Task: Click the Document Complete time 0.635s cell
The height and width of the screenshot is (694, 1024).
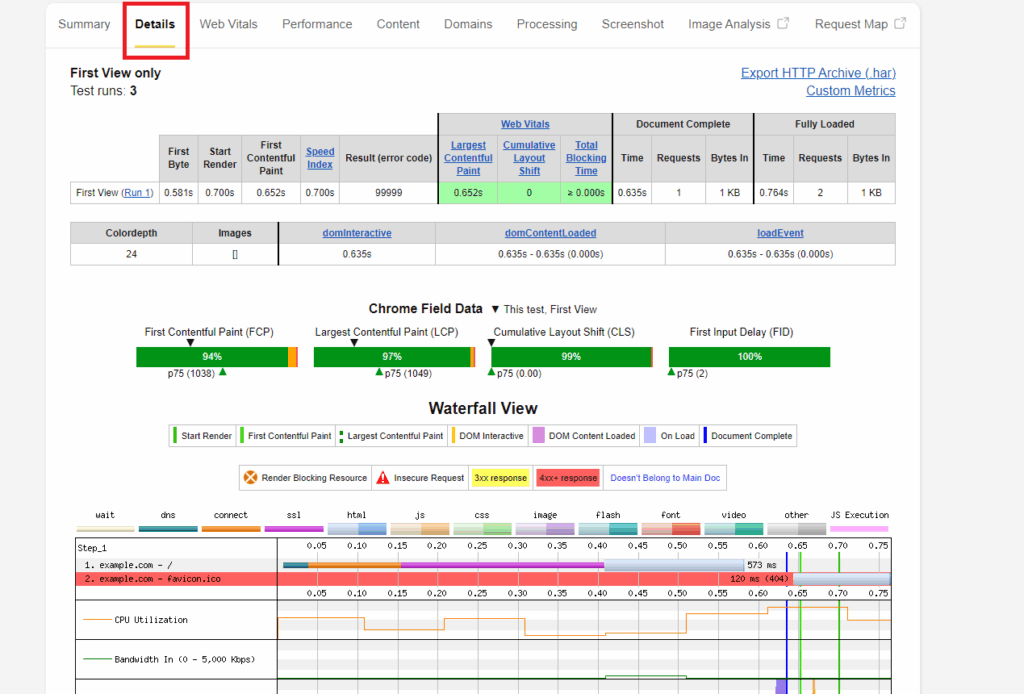Action: [x=632, y=193]
